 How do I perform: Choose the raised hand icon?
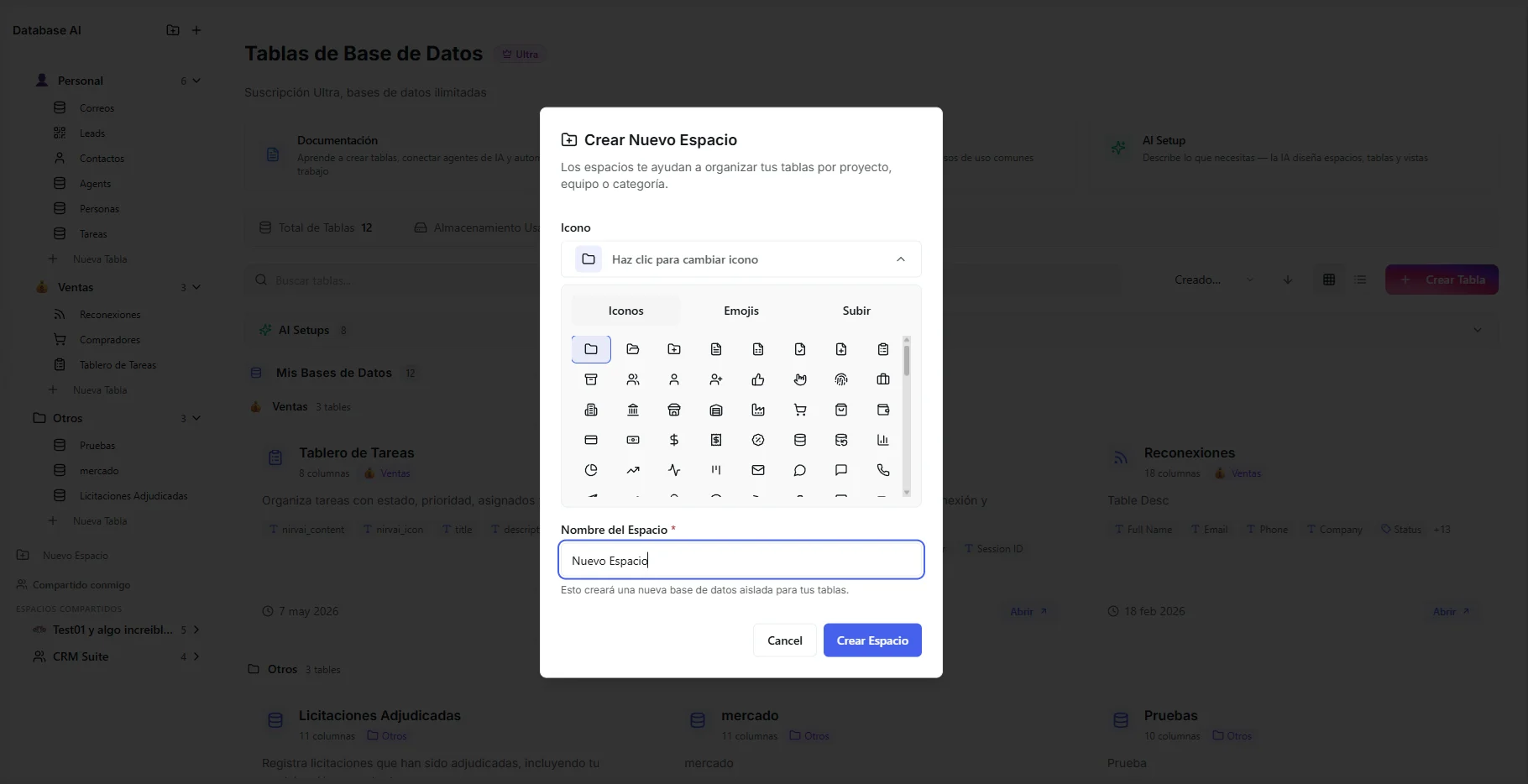click(800, 379)
